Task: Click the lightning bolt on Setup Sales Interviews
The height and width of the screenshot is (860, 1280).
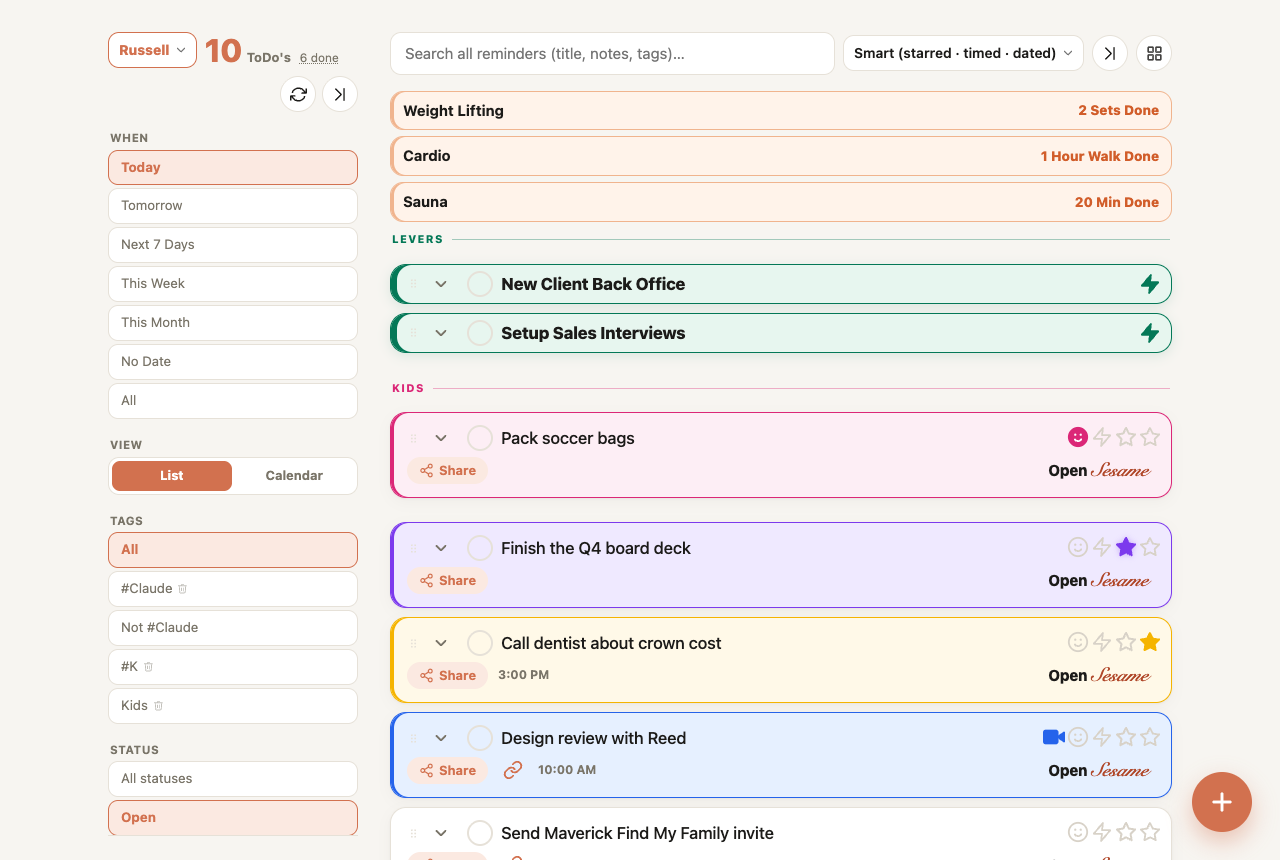Action: click(1150, 333)
